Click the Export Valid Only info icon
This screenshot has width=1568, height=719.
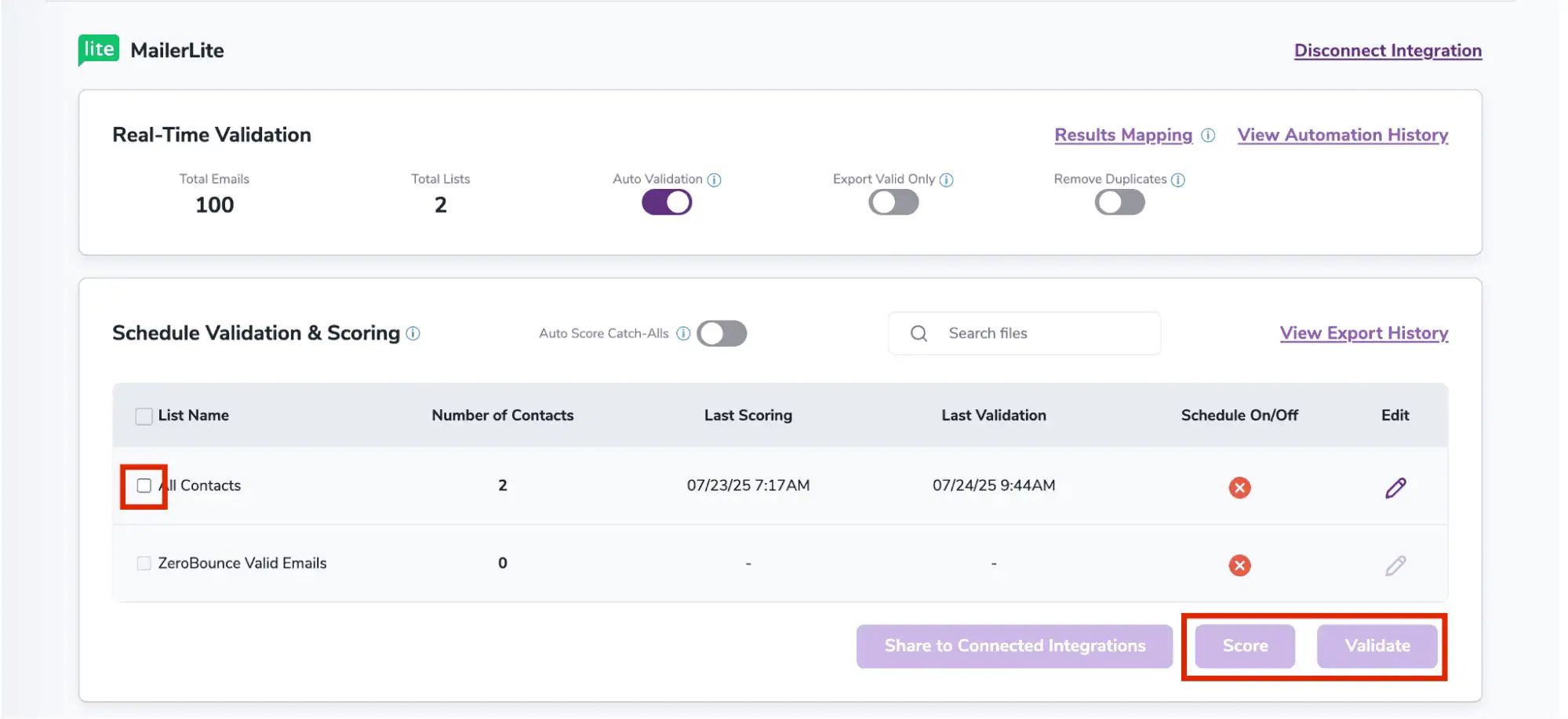pyautogui.click(x=947, y=180)
